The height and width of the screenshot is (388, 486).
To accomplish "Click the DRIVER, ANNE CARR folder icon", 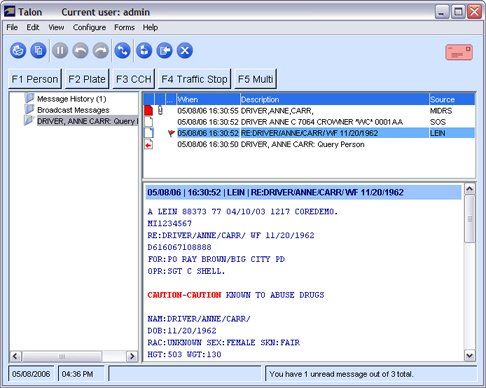I will [29, 120].
